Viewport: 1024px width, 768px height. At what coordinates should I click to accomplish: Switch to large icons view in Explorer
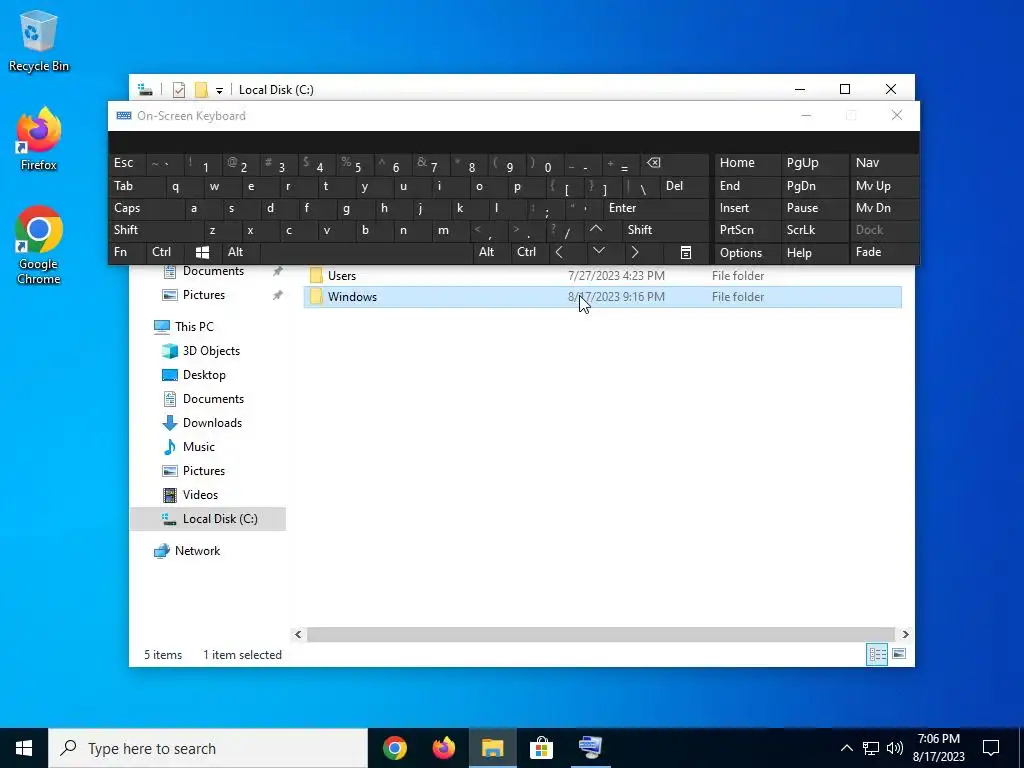899,654
